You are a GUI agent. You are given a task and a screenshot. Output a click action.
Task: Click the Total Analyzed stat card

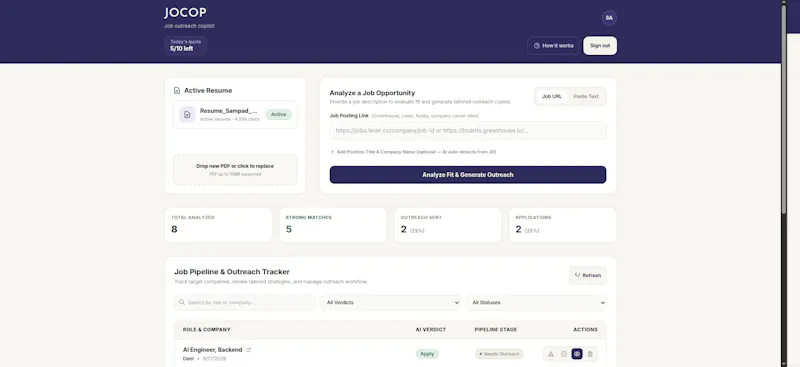[x=218, y=225]
